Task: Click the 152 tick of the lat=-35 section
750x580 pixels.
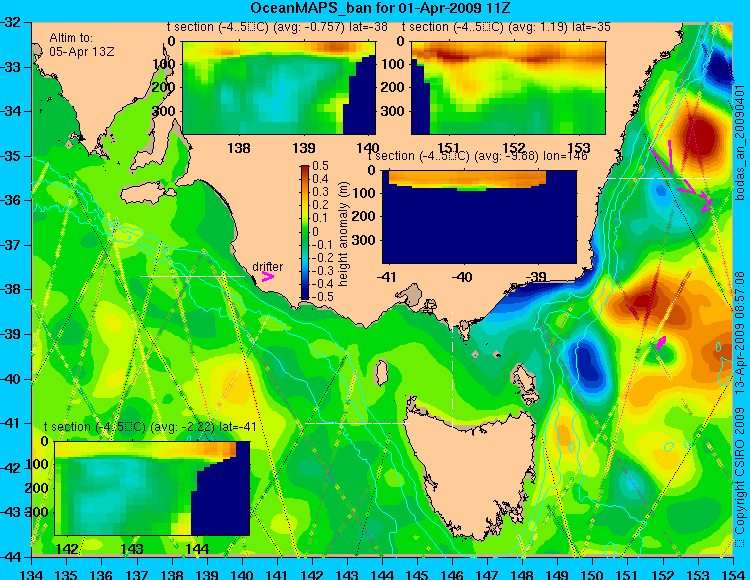Action: click(514, 148)
